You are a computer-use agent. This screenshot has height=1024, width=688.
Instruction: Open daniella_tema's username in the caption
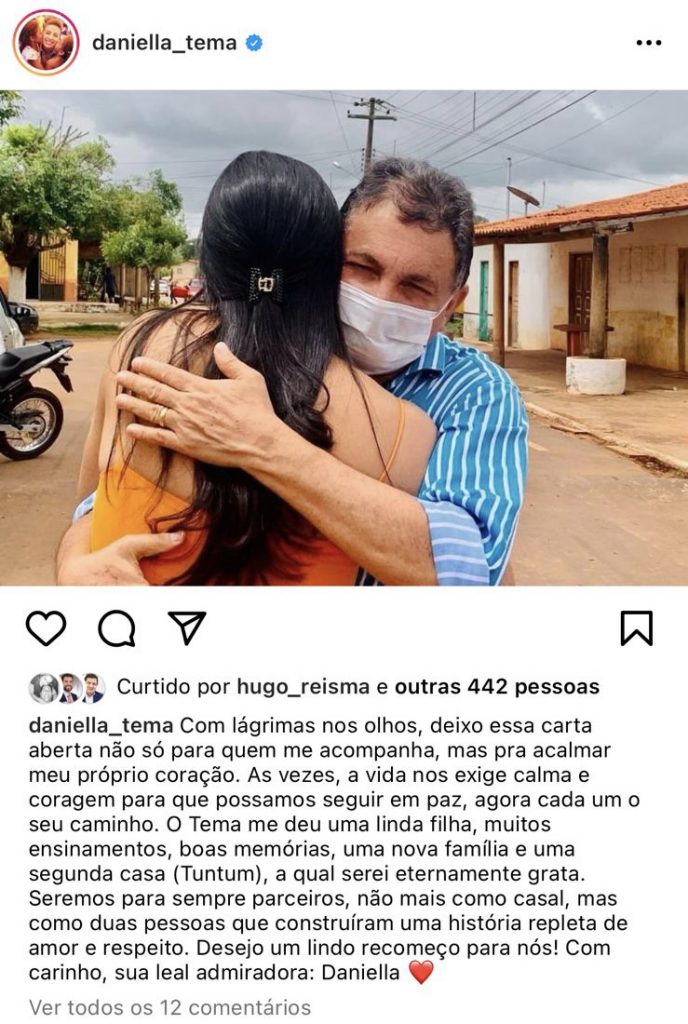101,726
